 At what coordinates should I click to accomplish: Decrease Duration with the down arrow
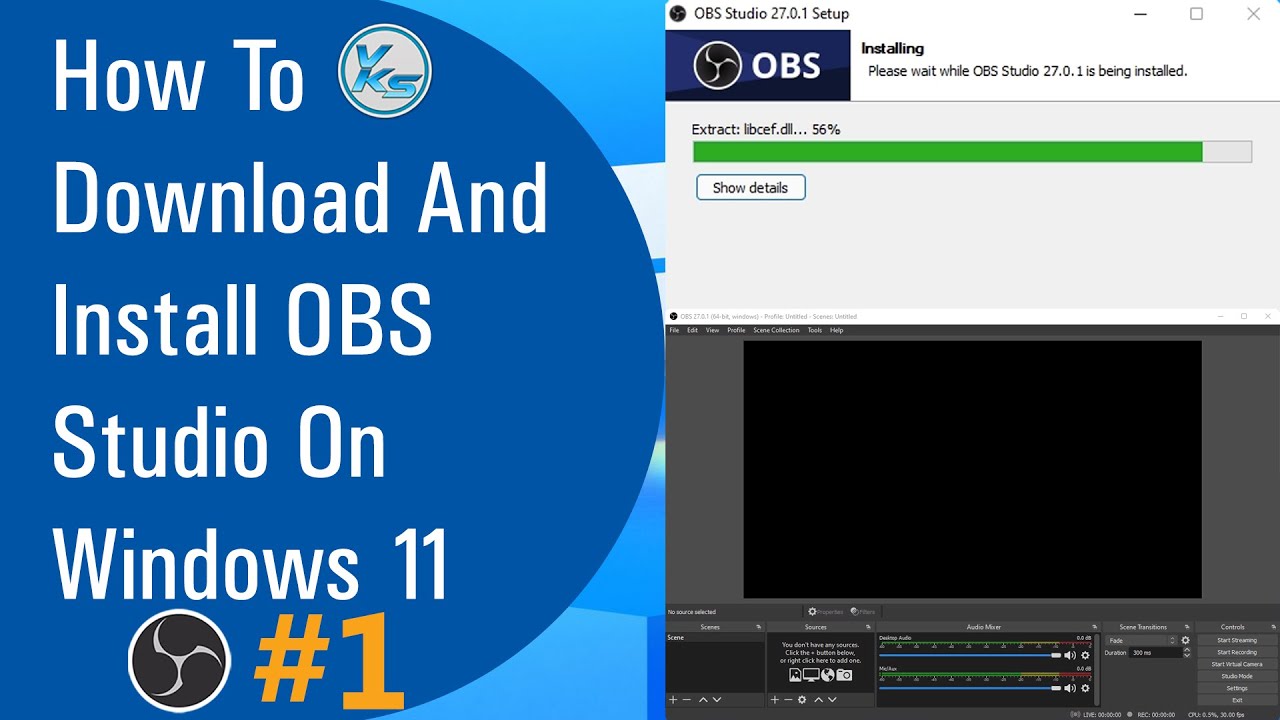click(x=1187, y=656)
